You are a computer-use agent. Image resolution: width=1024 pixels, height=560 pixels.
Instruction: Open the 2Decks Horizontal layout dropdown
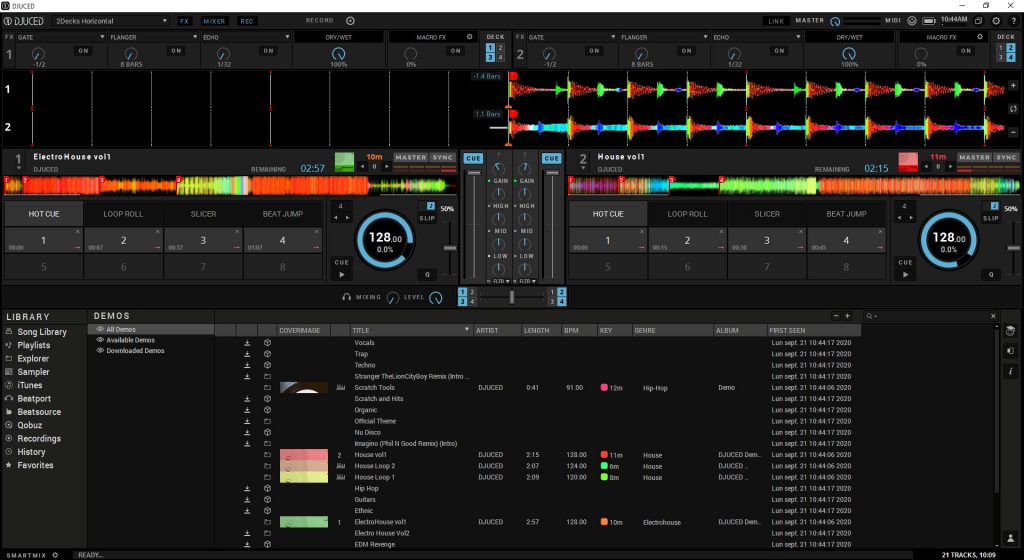(x=111, y=21)
